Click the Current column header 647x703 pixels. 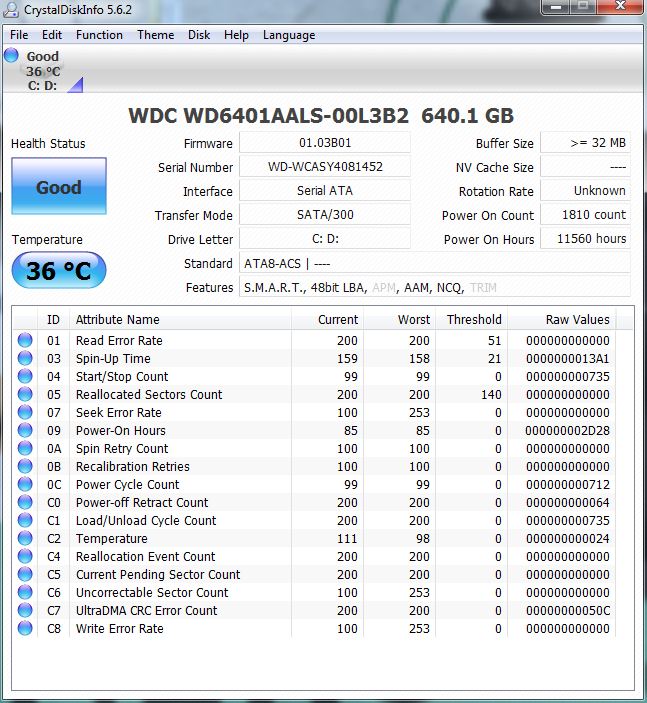click(x=328, y=320)
